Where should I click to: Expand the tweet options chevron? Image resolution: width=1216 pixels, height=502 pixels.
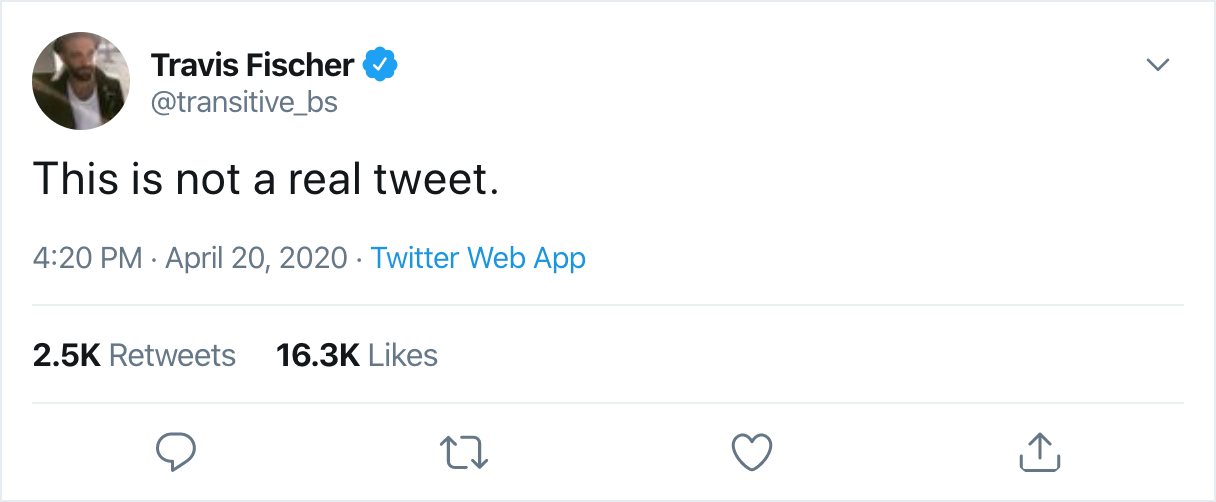pyautogui.click(x=1157, y=65)
